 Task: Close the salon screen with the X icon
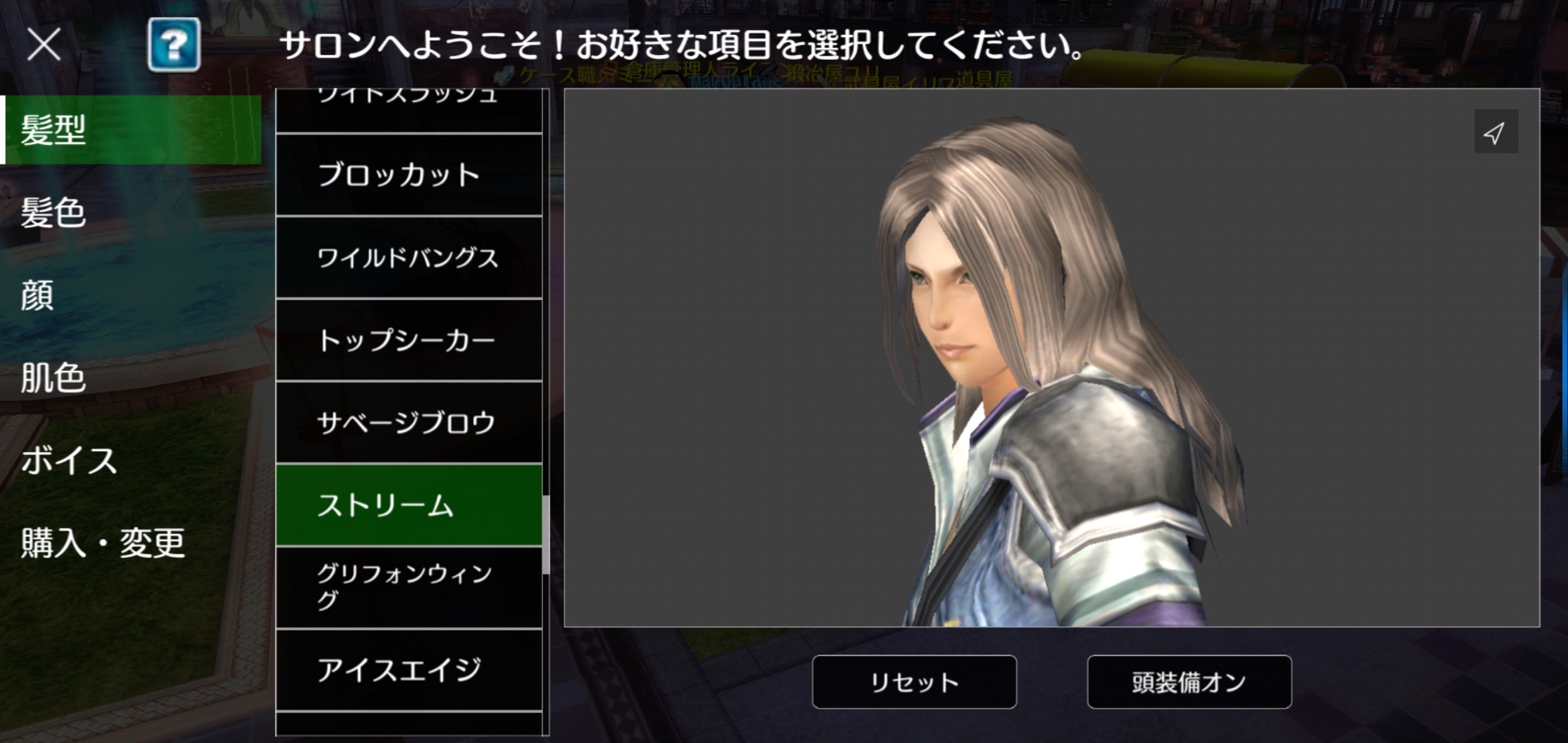pyautogui.click(x=44, y=45)
